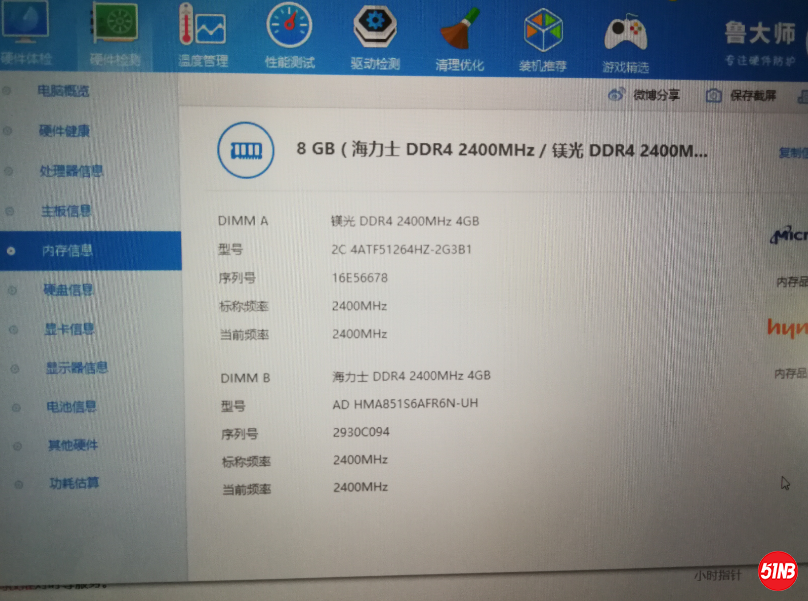Click the memory module icon beside 8 GB
This screenshot has height=601, width=808.
pyautogui.click(x=245, y=150)
